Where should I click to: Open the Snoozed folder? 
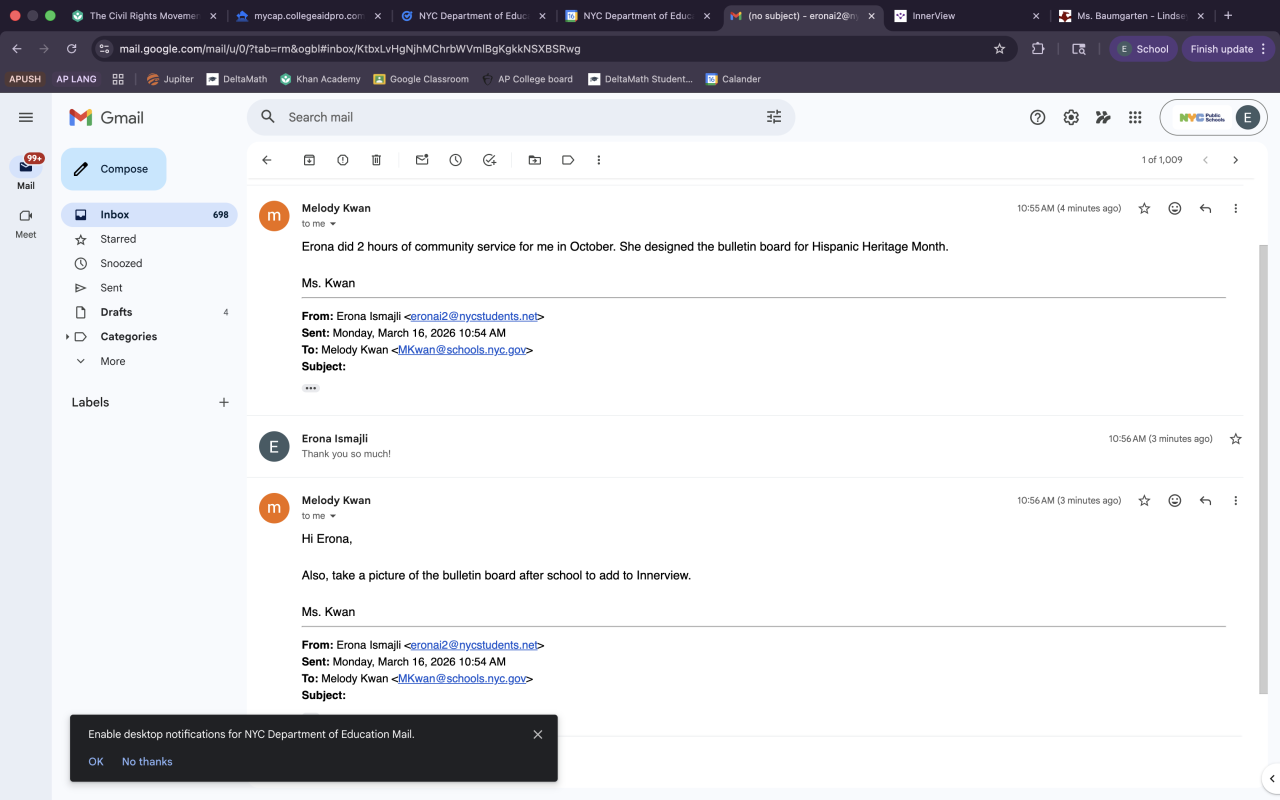(150, 263)
